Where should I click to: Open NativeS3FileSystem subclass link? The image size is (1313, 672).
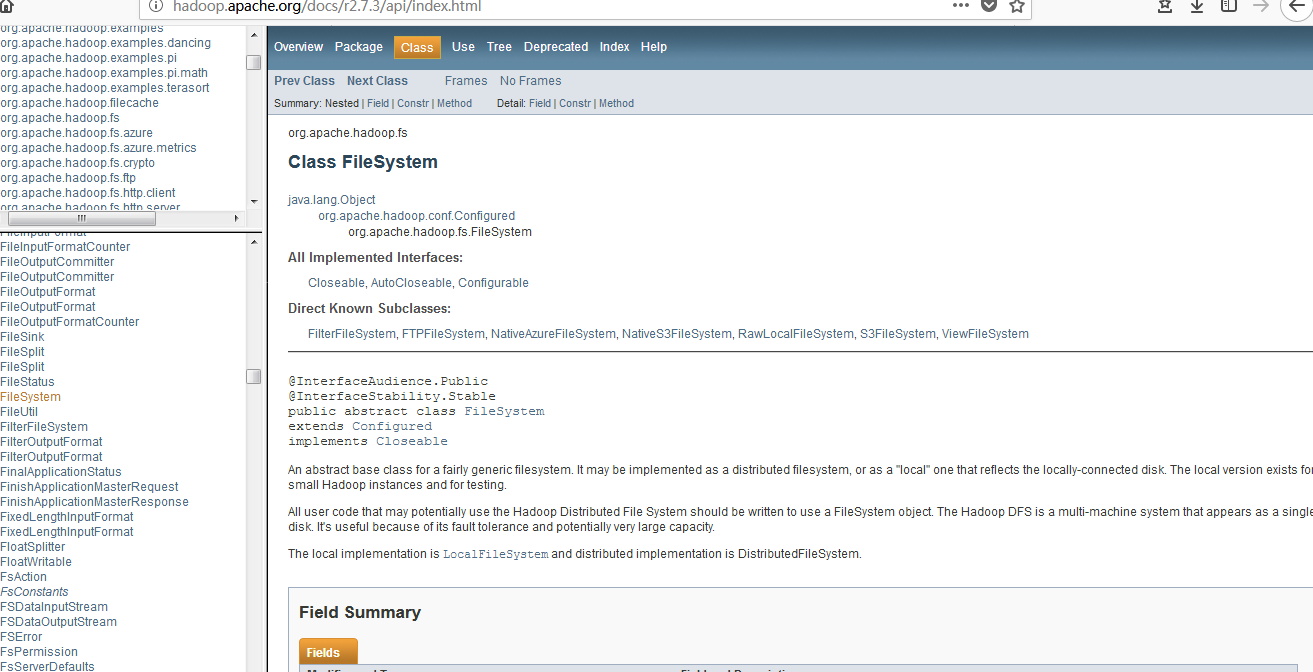click(677, 334)
